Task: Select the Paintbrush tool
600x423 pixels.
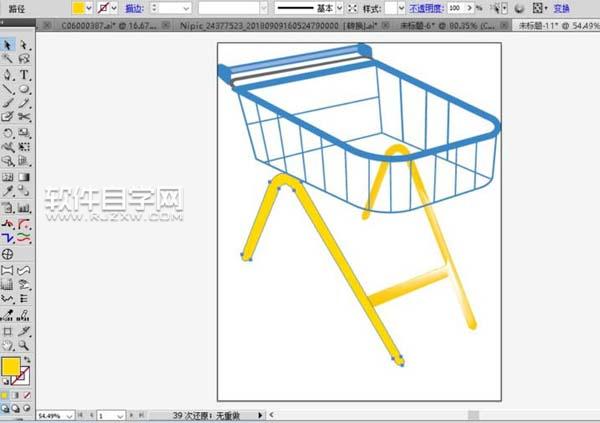Action: pos(7,103)
